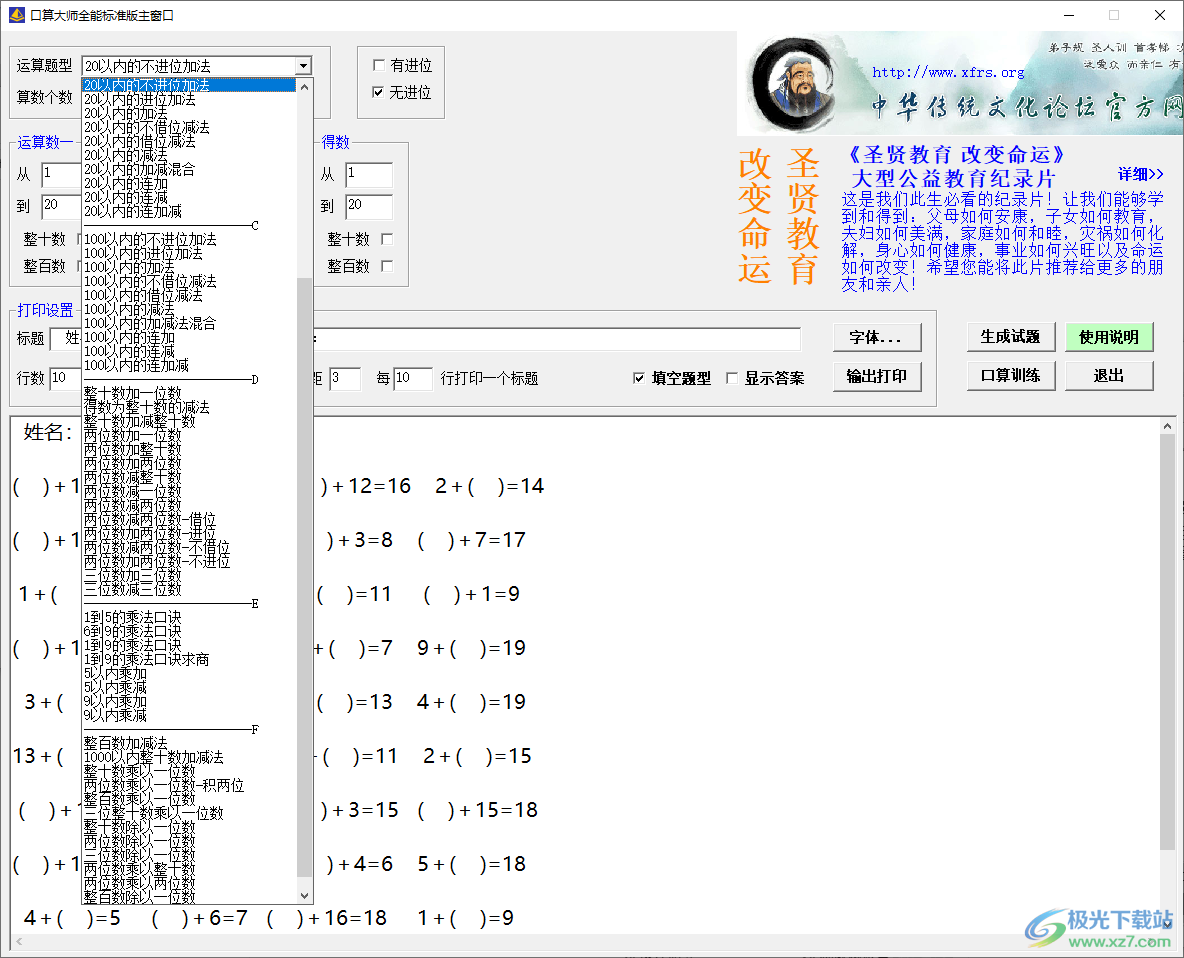Select 1到5的乘法口诀 option
Image resolution: width=1184 pixels, height=958 pixels.
pos(189,618)
